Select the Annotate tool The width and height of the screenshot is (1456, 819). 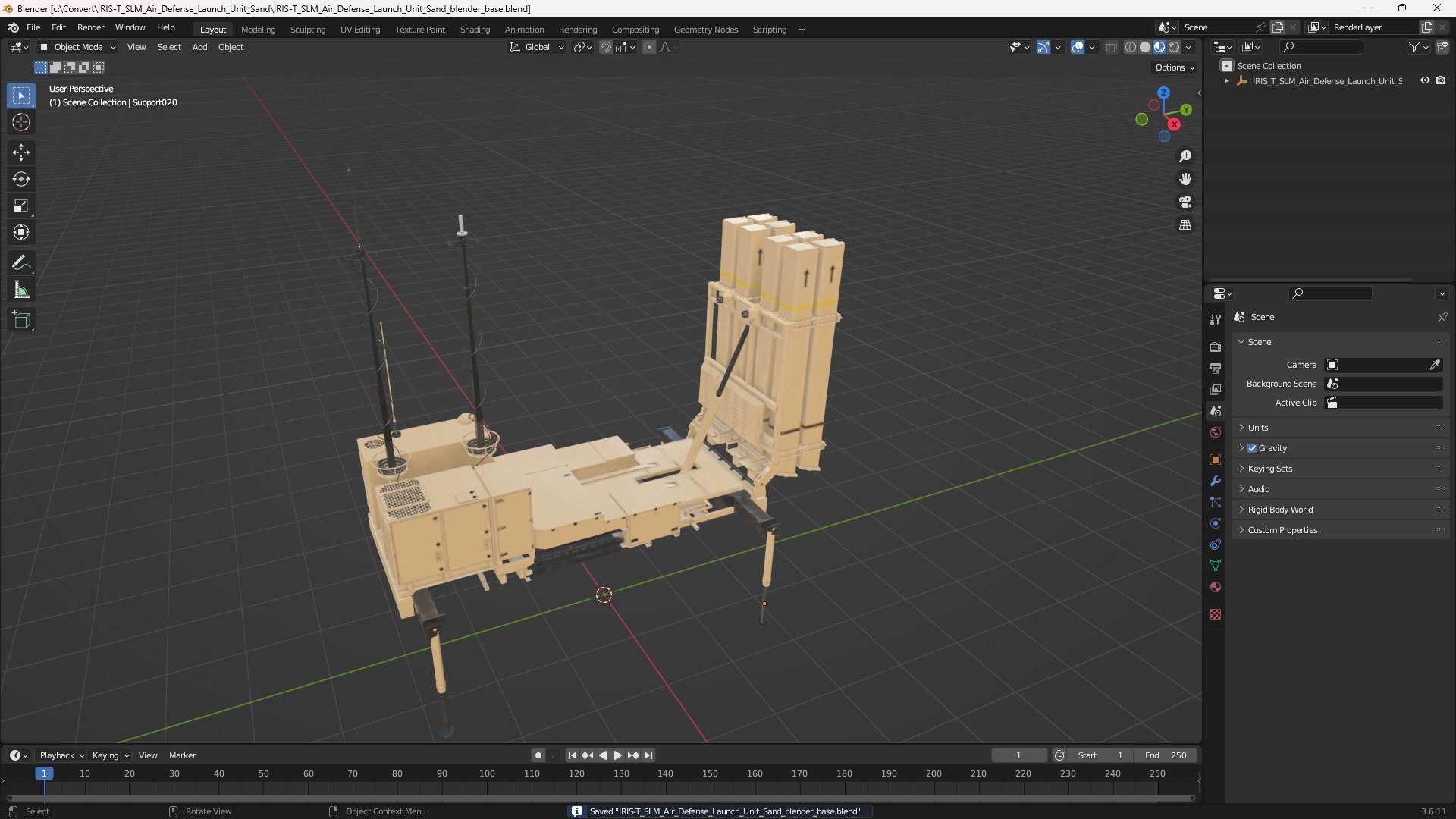click(21, 263)
